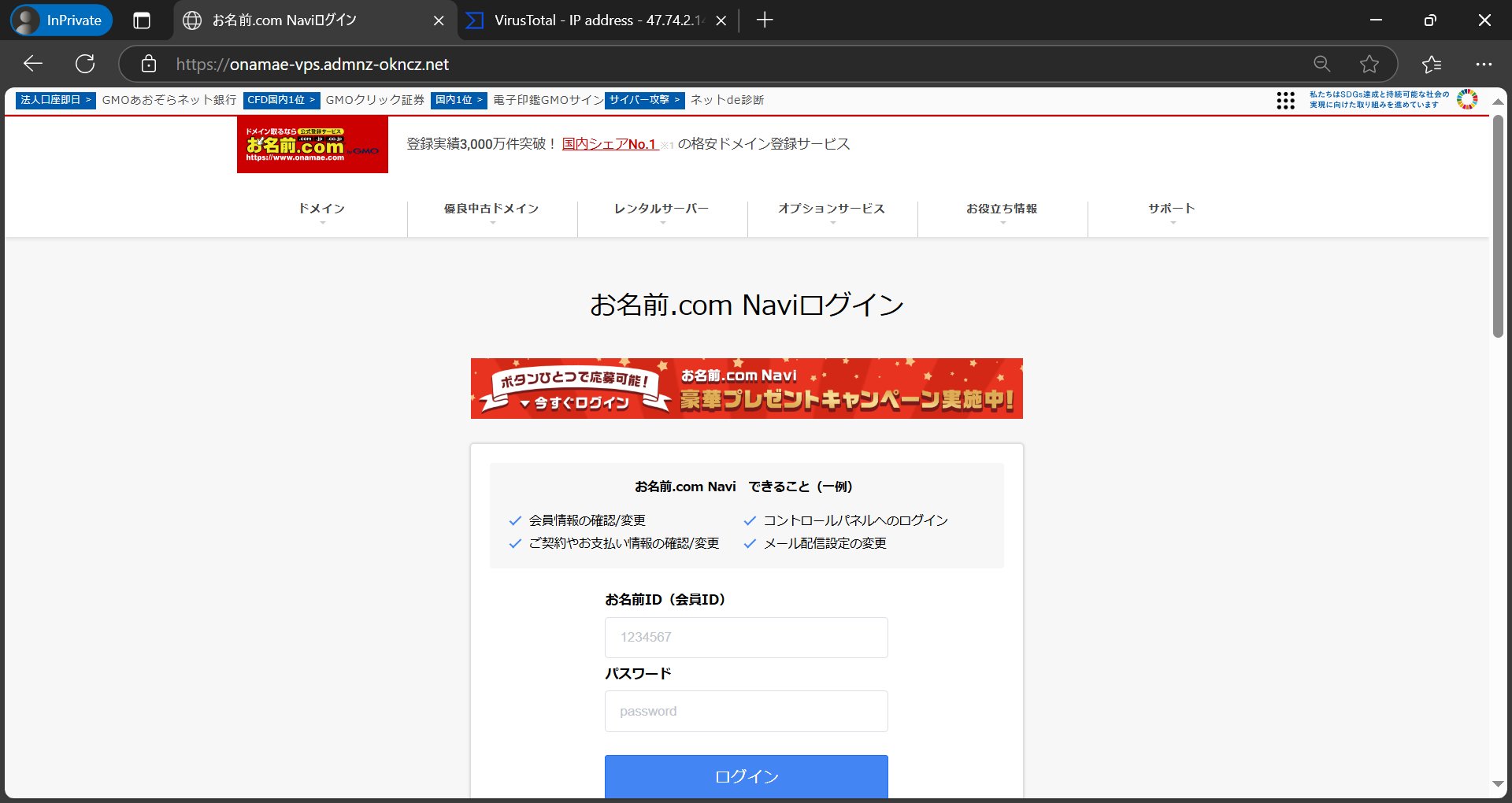The image size is (1512, 803).
Task: Open GMOクリック証券 link
Action: [375, 100]
